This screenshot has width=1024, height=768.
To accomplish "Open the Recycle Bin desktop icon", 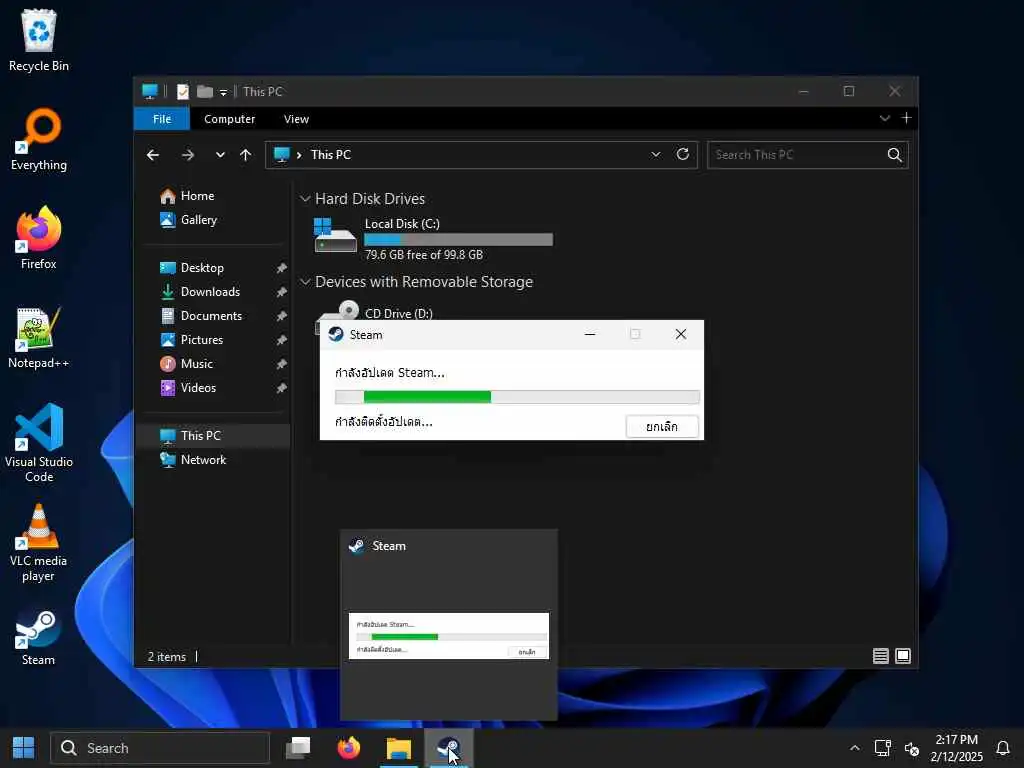I will pos(39,40).
